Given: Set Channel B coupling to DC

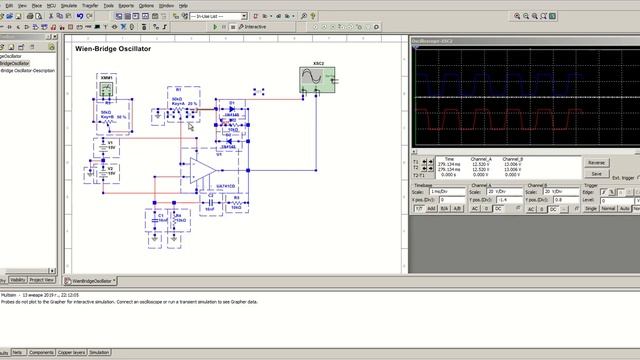Looking at the screenshot, I should [553, 209].
